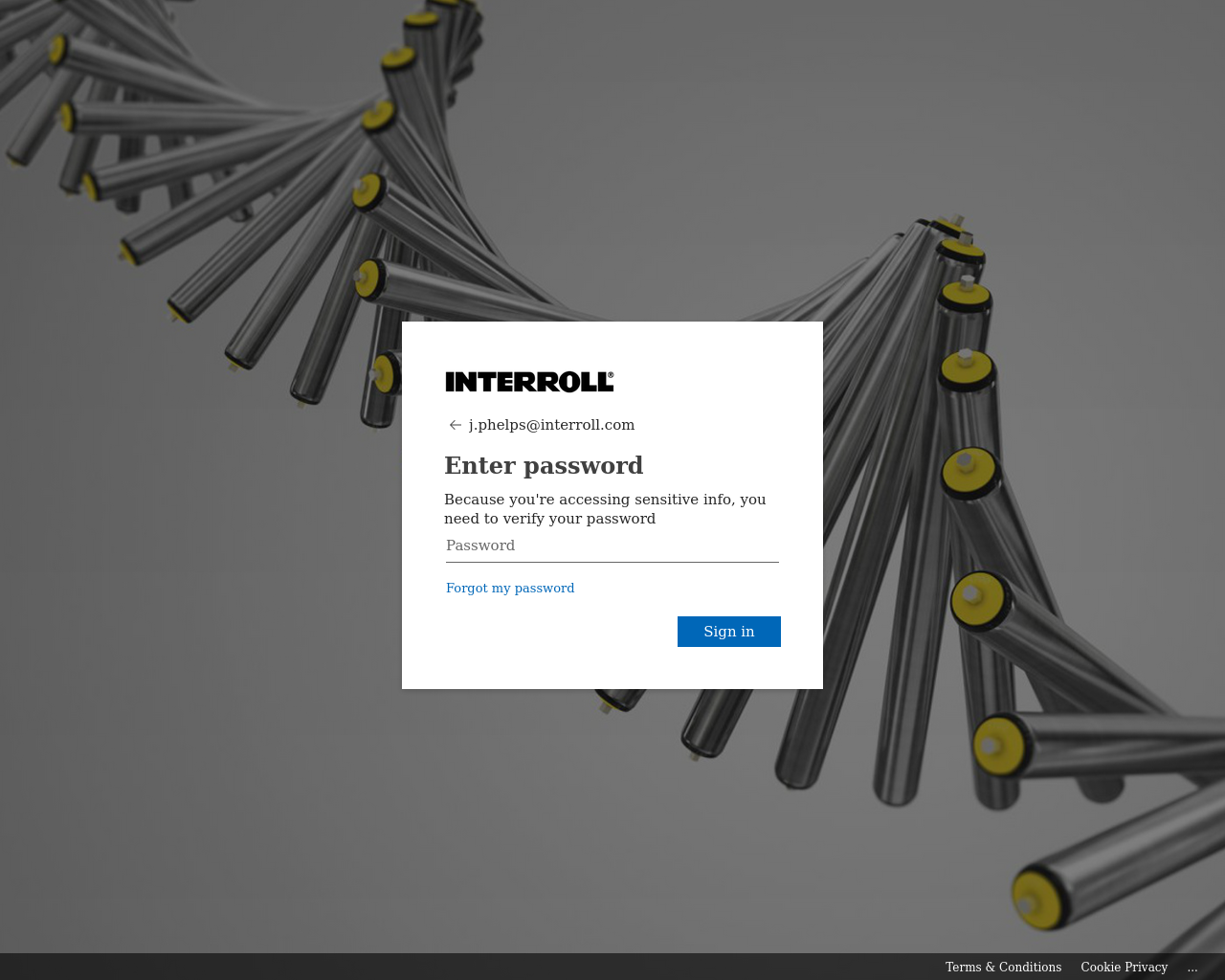Open the footer ellipsis more options
This screenshot has height=980, width=1225.
1192,967
